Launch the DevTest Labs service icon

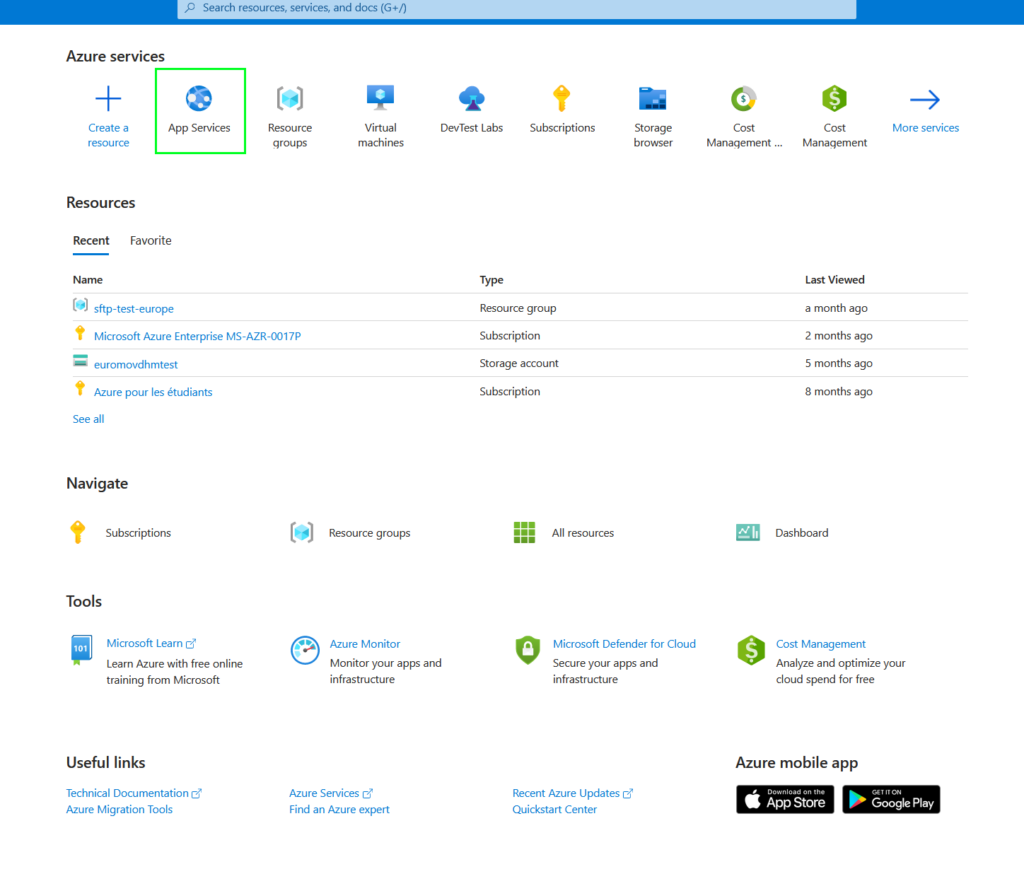pos(472,99)
